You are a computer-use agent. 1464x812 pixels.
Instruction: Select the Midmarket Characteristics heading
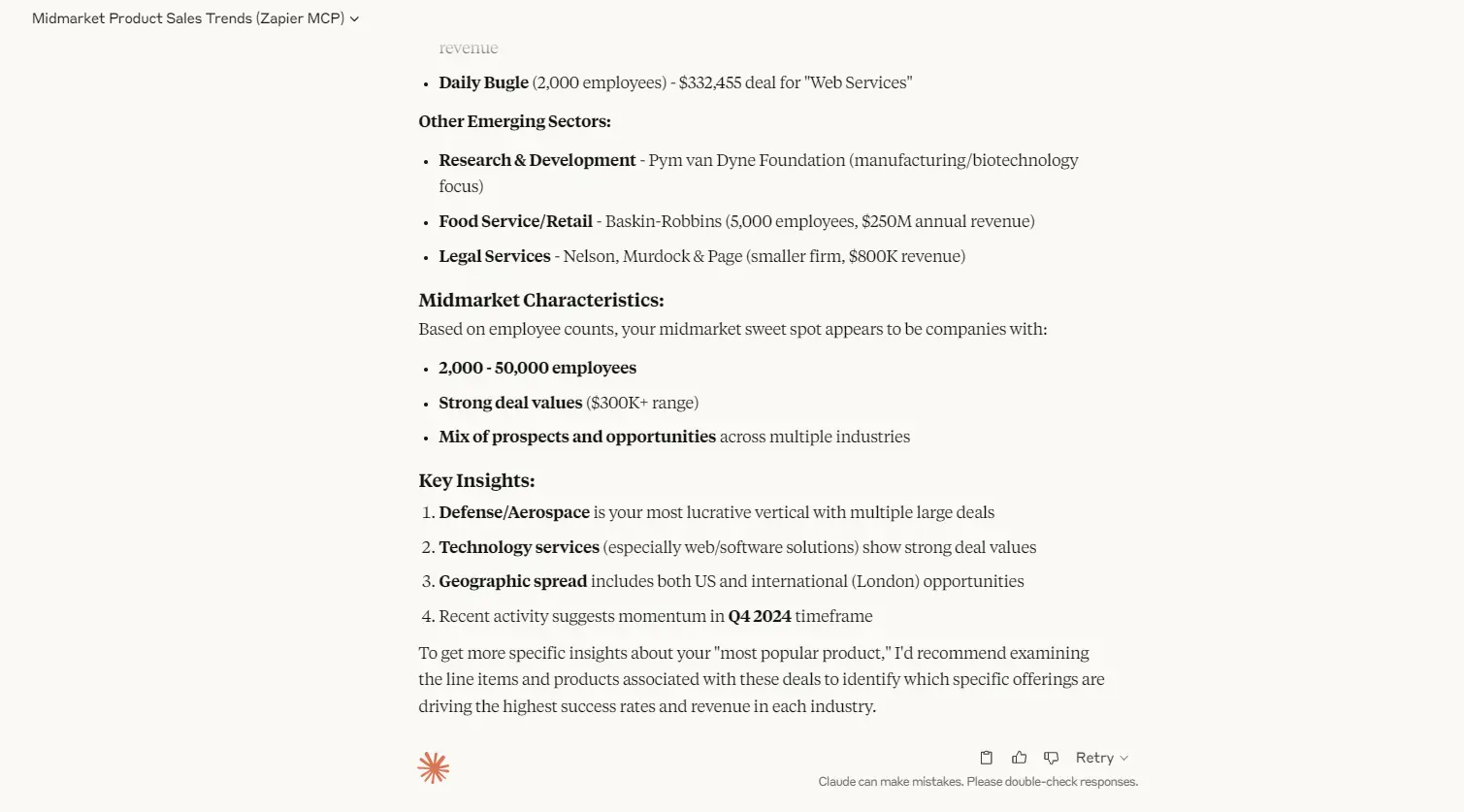point(540,300)
